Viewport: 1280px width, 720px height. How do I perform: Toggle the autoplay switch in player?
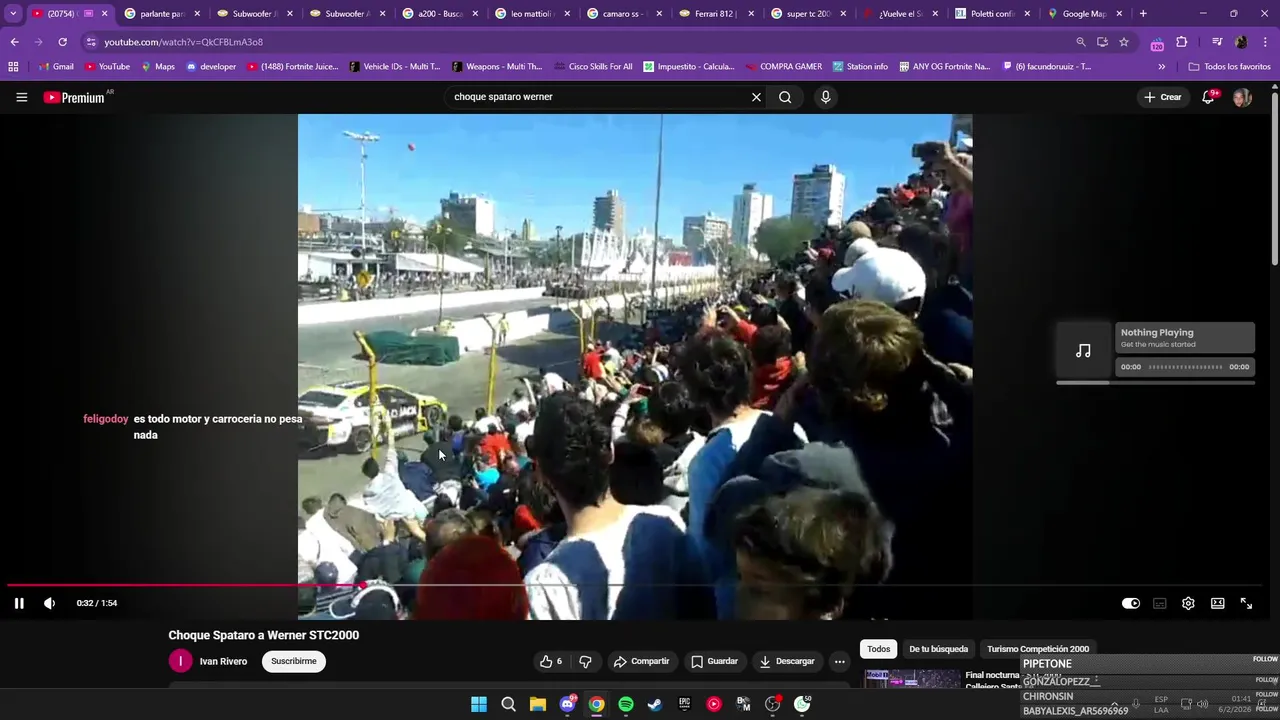[x=1130, y=603]
